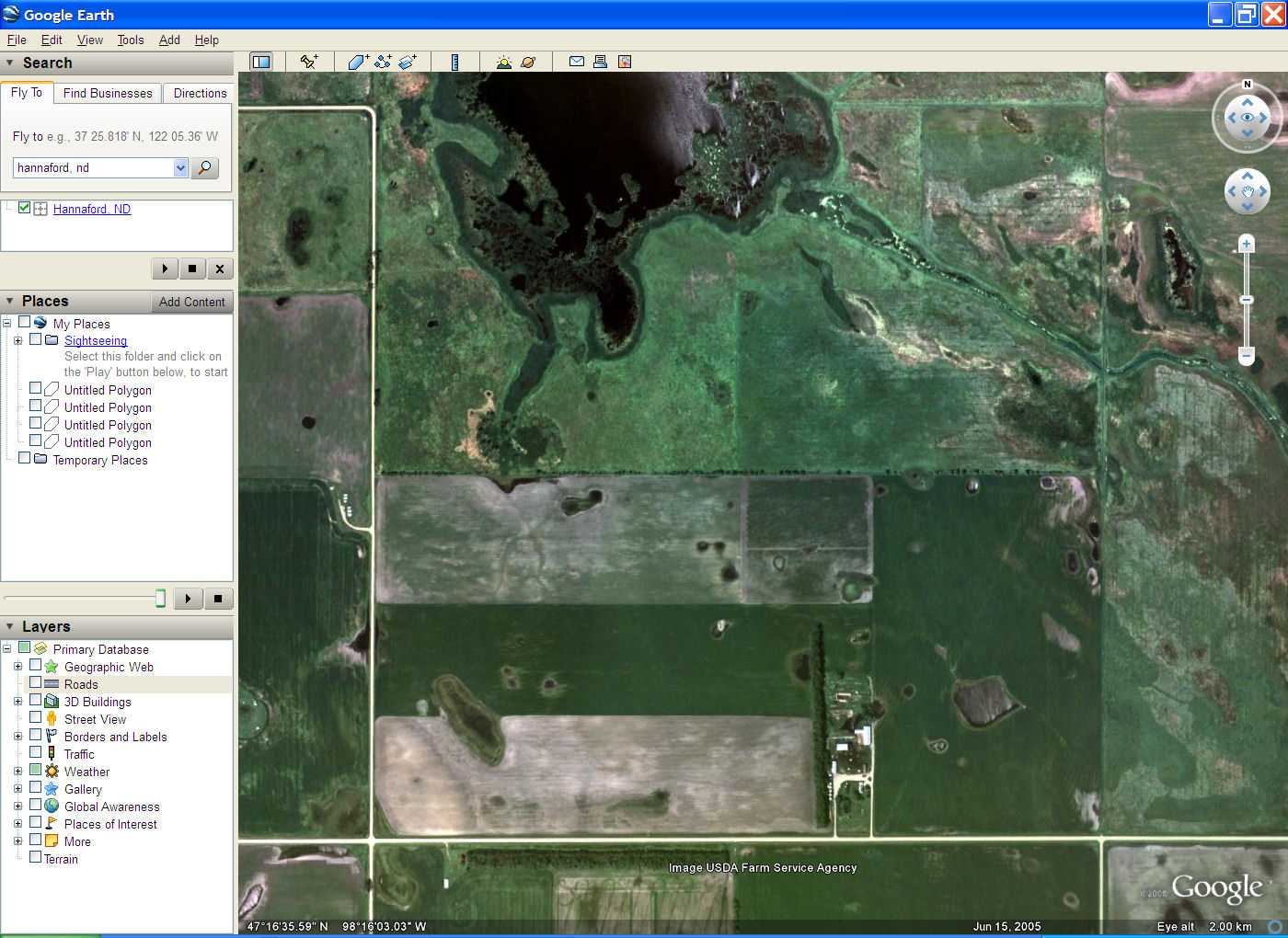Open the Ruler tool
The height and width of the screenshot is (938, 1288).
coord(454,62)
